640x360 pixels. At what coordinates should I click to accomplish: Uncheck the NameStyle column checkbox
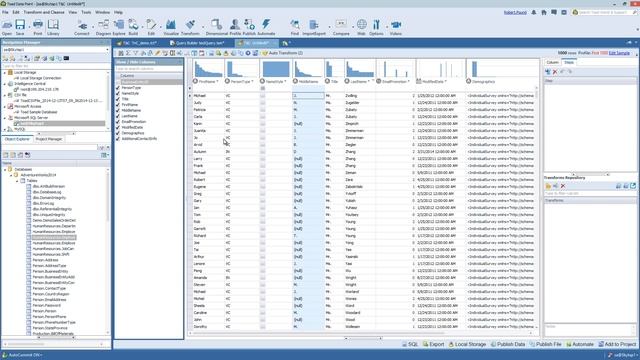pos(118,93)
